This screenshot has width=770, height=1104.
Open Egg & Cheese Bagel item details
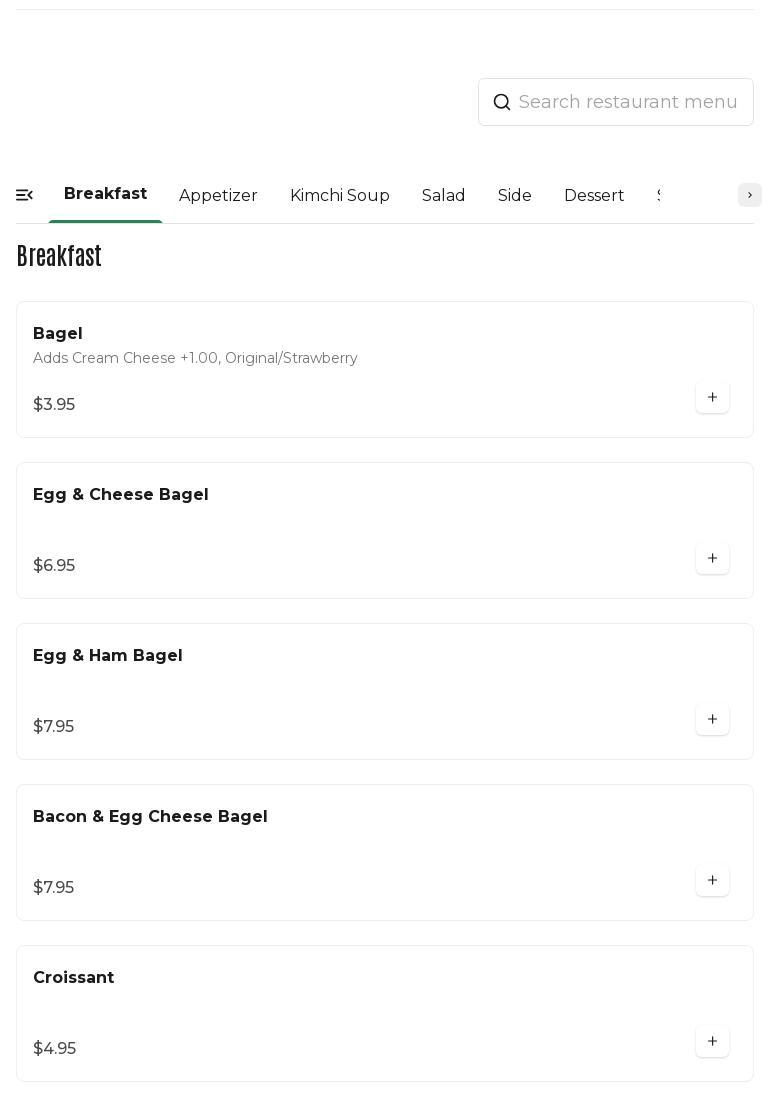[x=121, y=495]
